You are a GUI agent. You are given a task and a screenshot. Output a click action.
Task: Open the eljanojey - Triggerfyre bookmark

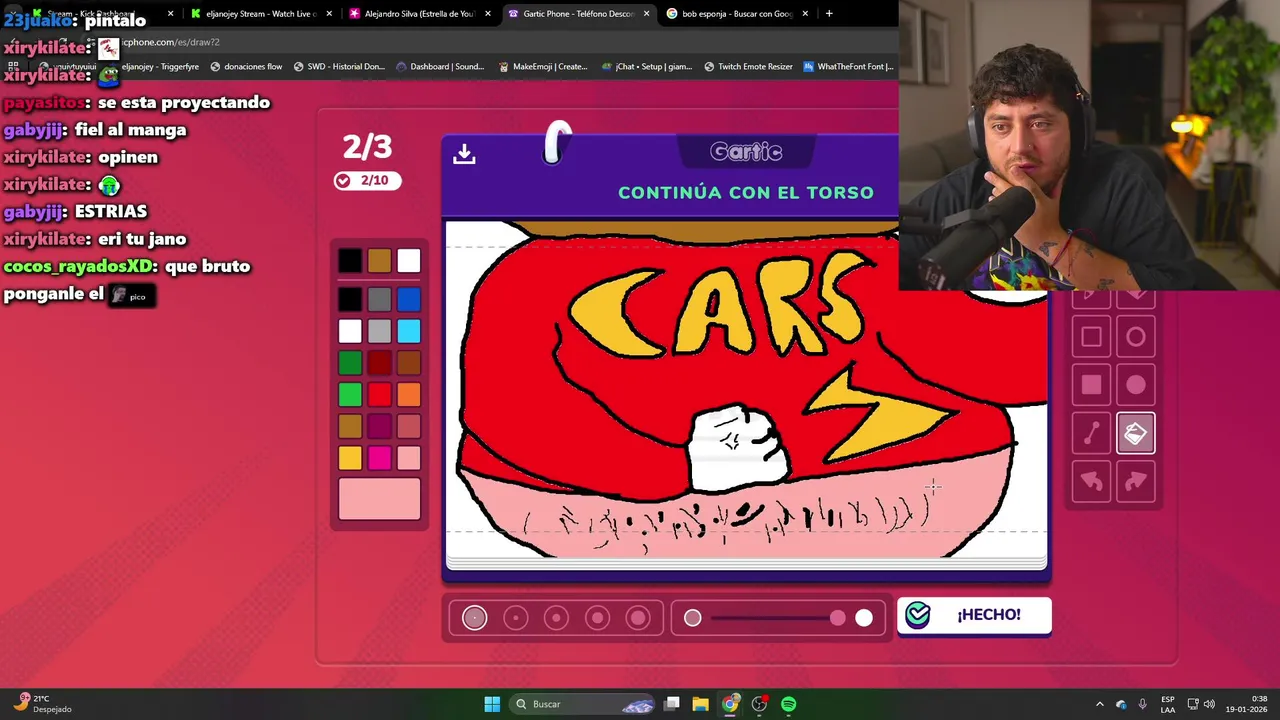point(152,67)
